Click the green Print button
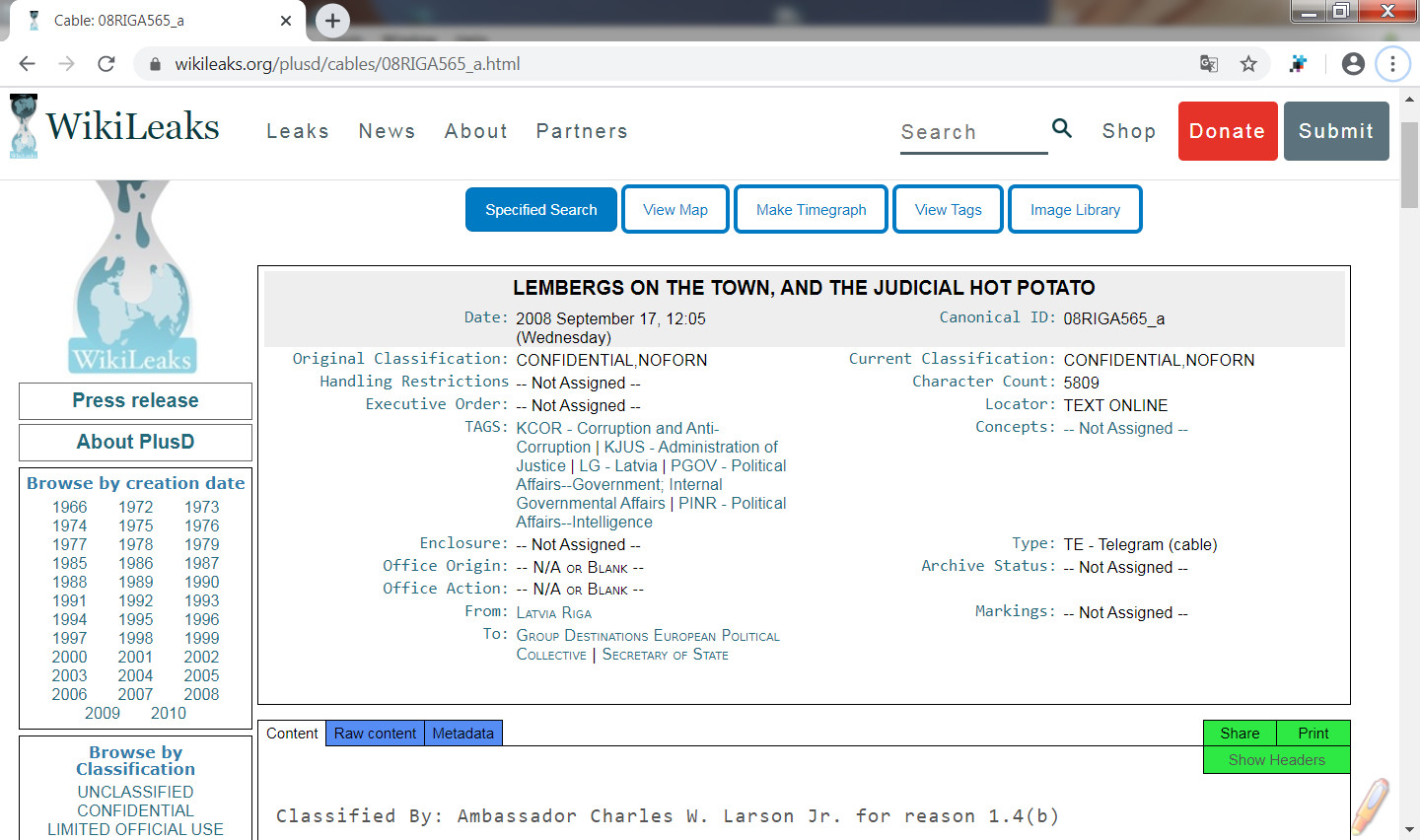 [1313, 734]
